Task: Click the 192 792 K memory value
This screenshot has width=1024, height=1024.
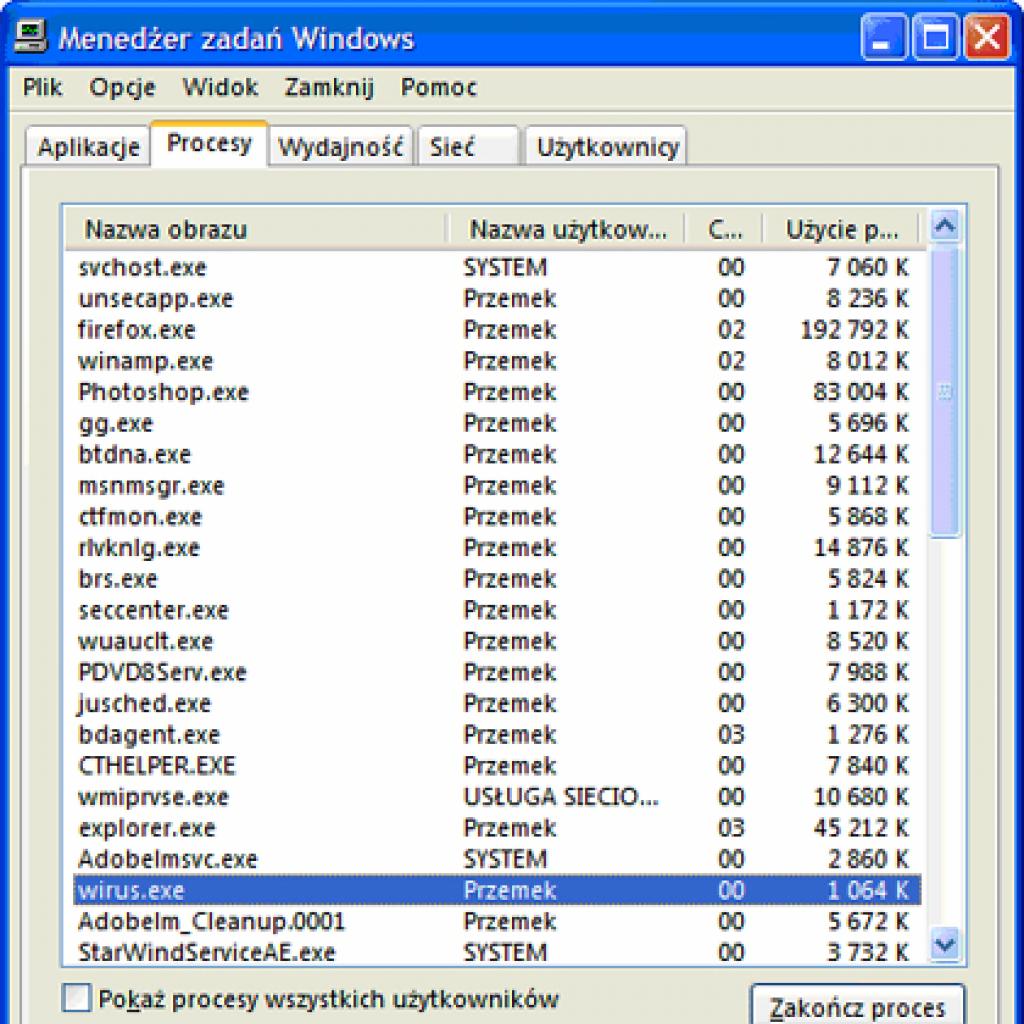Action: 854,330
